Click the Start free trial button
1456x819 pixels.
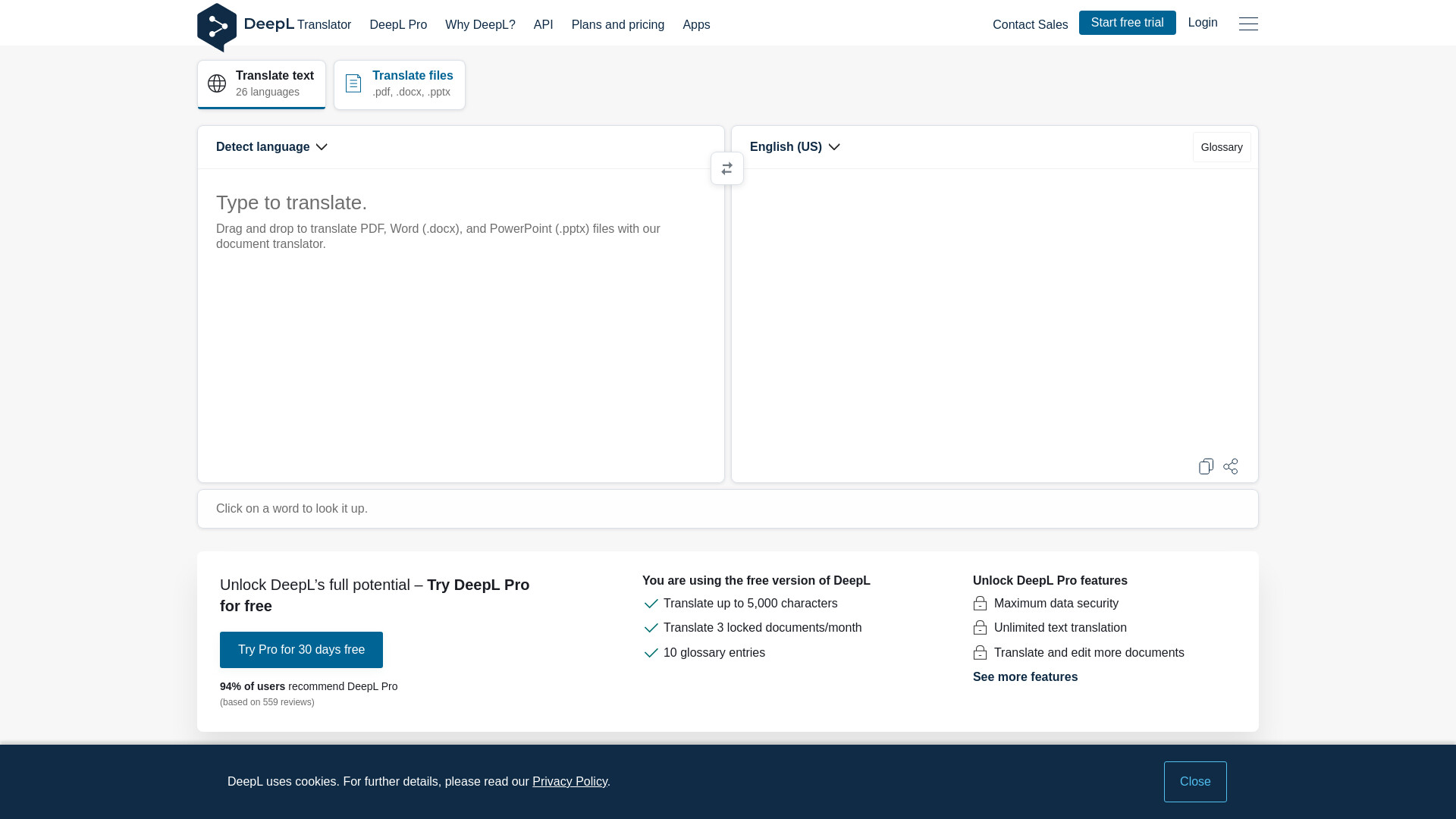point(1127,23)
